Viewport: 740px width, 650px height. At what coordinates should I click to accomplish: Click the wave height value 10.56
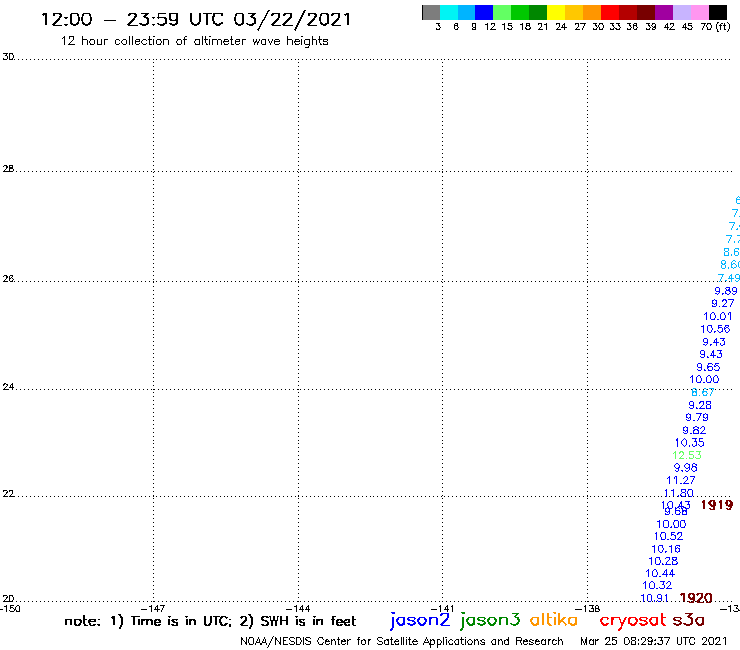point(715,329)
